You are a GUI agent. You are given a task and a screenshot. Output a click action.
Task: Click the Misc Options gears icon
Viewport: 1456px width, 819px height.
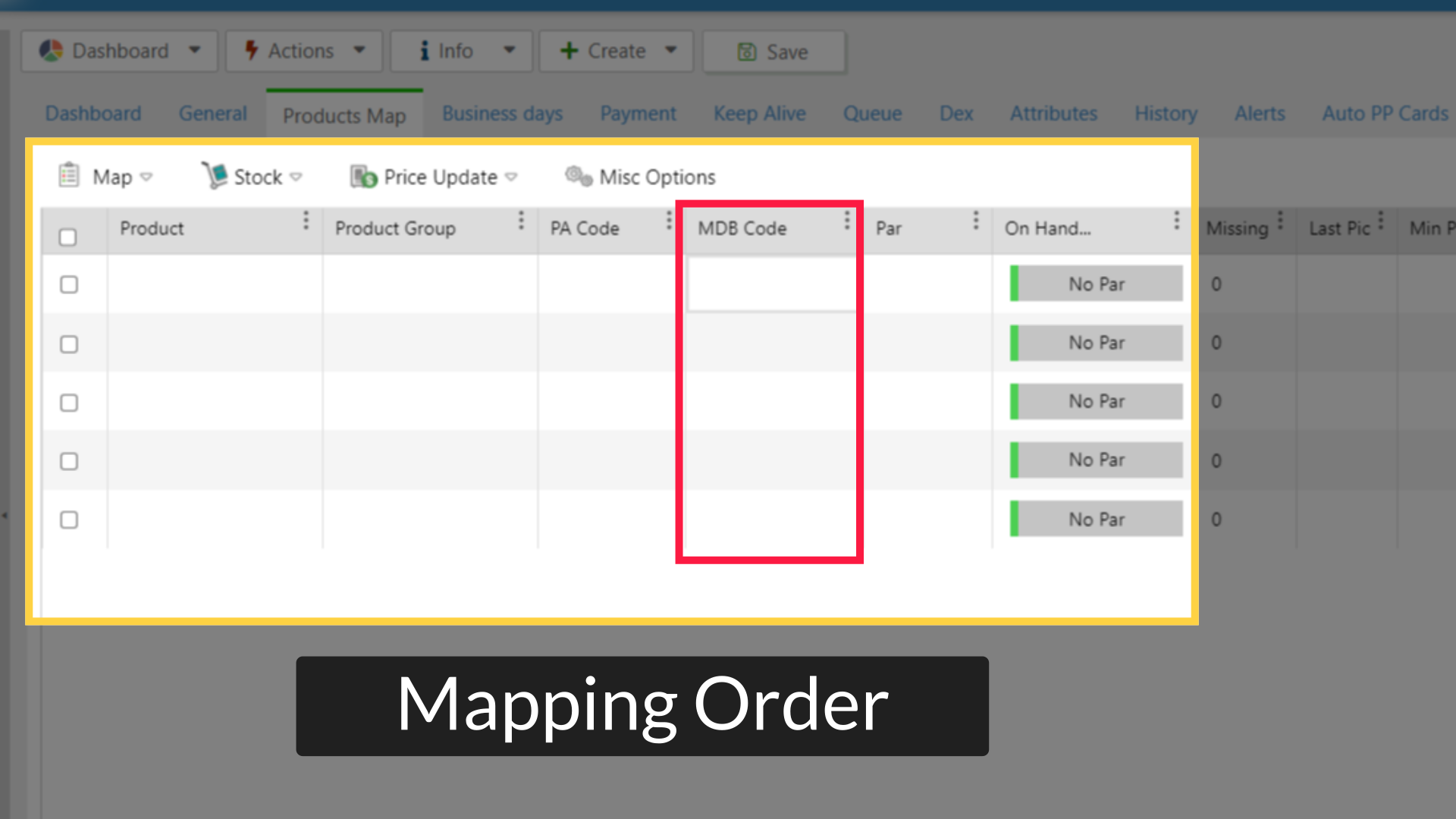(x=578, y=175)
